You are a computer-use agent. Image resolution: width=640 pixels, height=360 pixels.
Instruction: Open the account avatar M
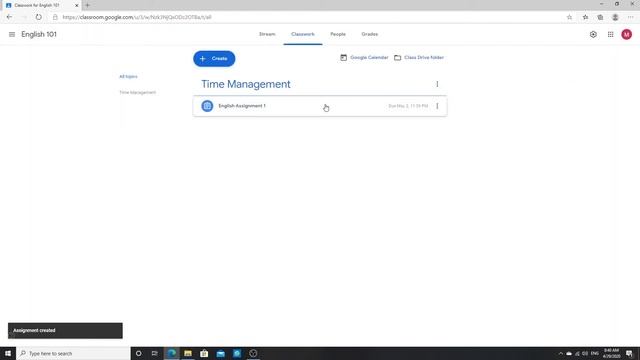click(627, 35)
